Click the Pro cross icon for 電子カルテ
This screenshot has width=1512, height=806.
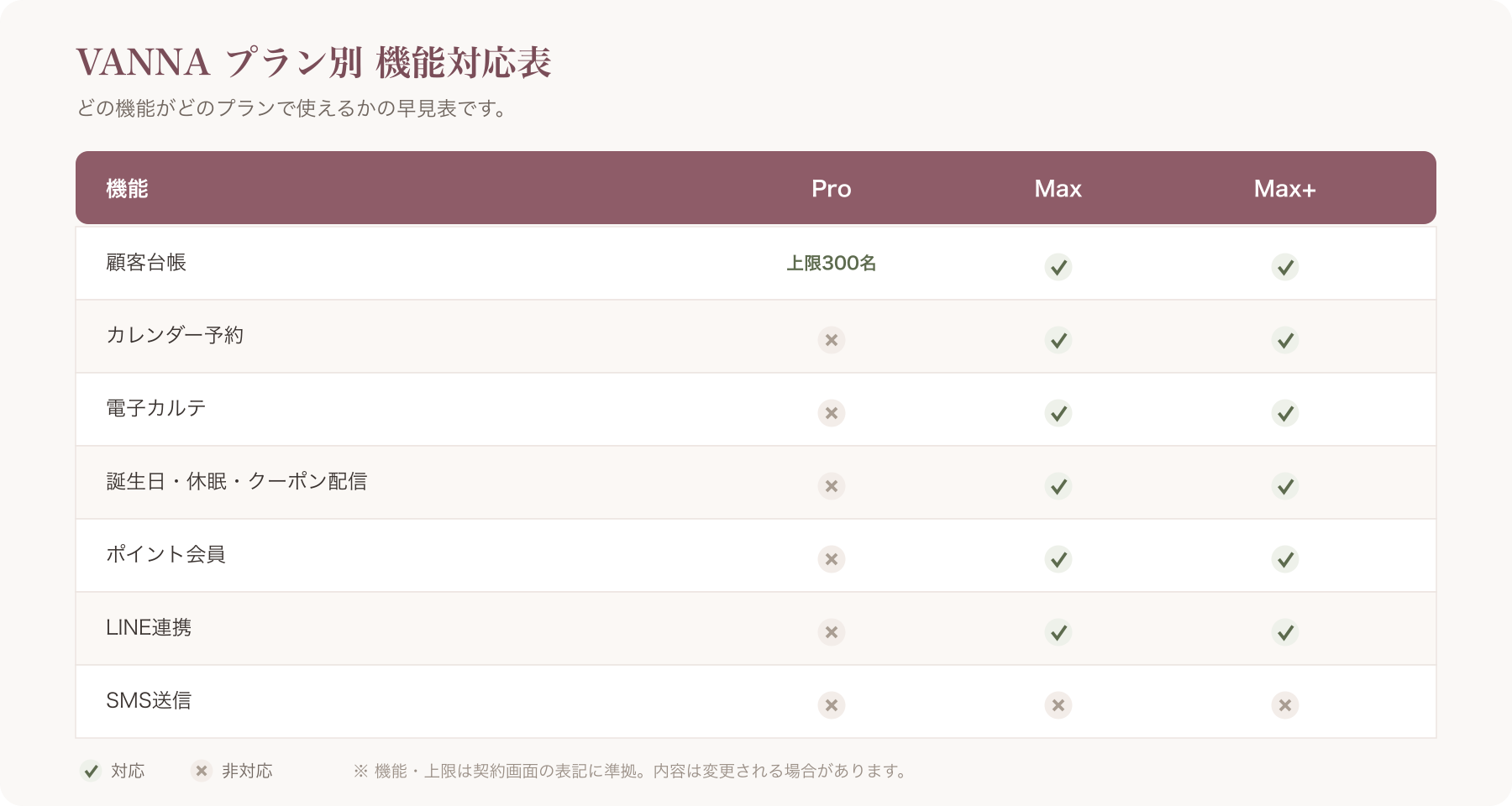(x=832, y=413)
